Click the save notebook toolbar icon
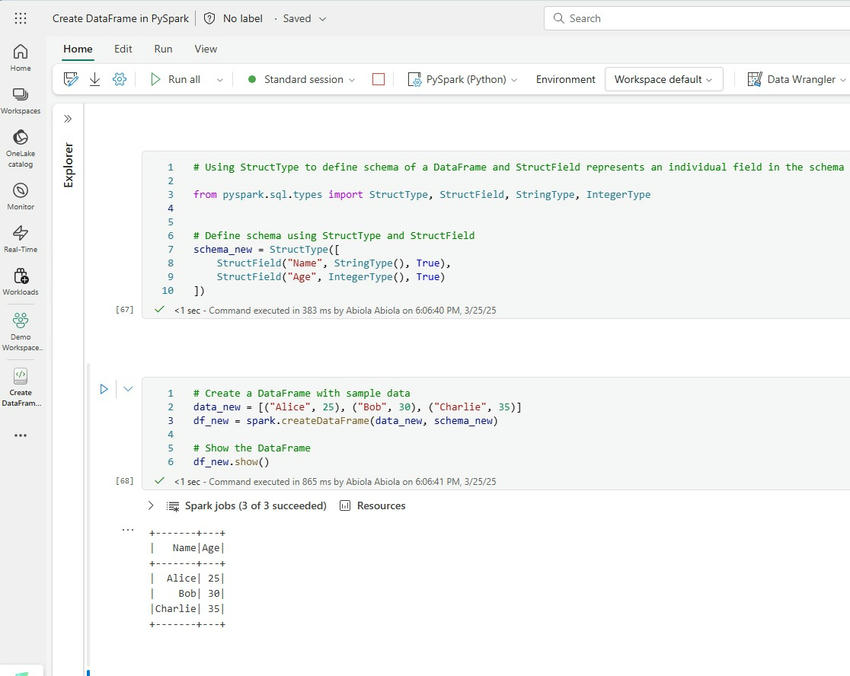This screenshot has height=676, width=850. coord(70,79)
